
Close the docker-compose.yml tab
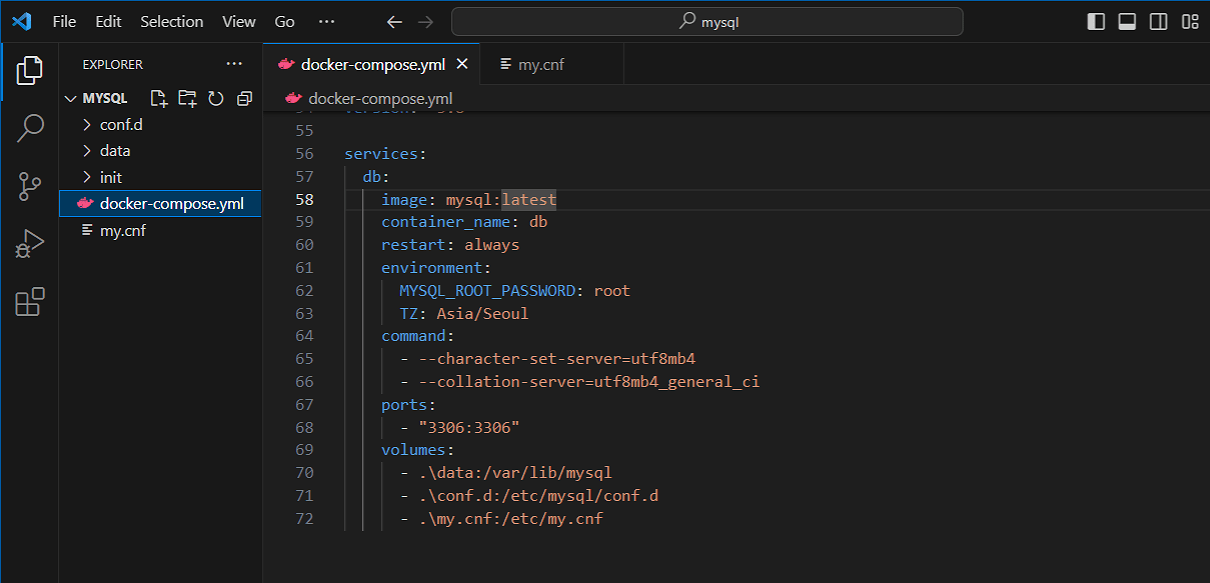point(462,64)
